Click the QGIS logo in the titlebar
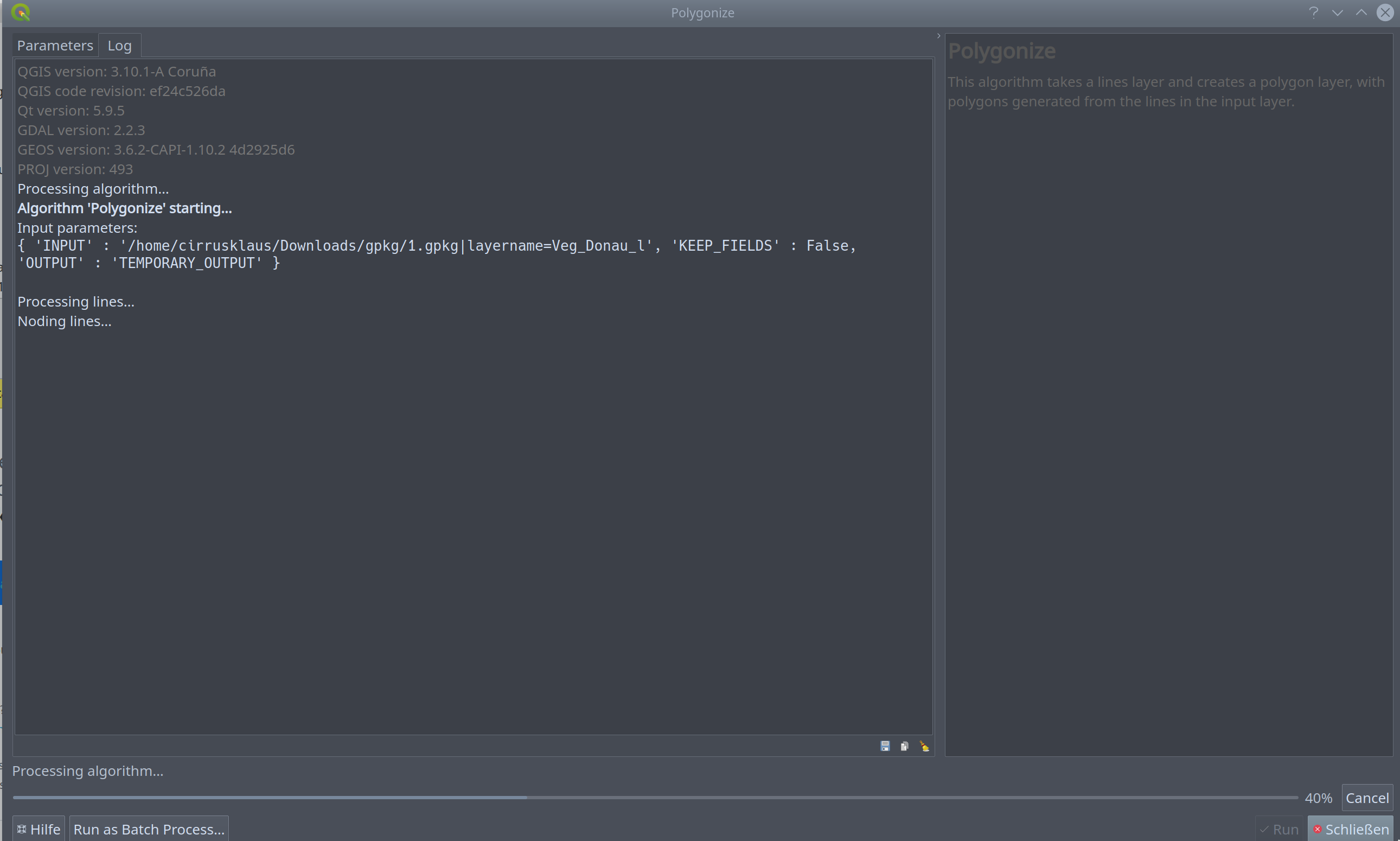Viewport: 1400px width, 841px height. point(21,12)
